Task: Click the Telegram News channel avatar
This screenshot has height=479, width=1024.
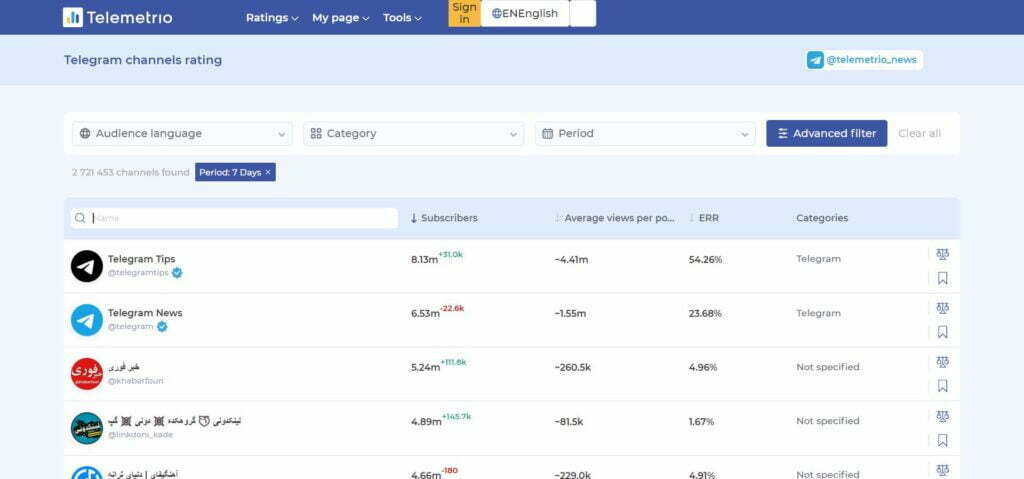Action: (x=87, y=320)
